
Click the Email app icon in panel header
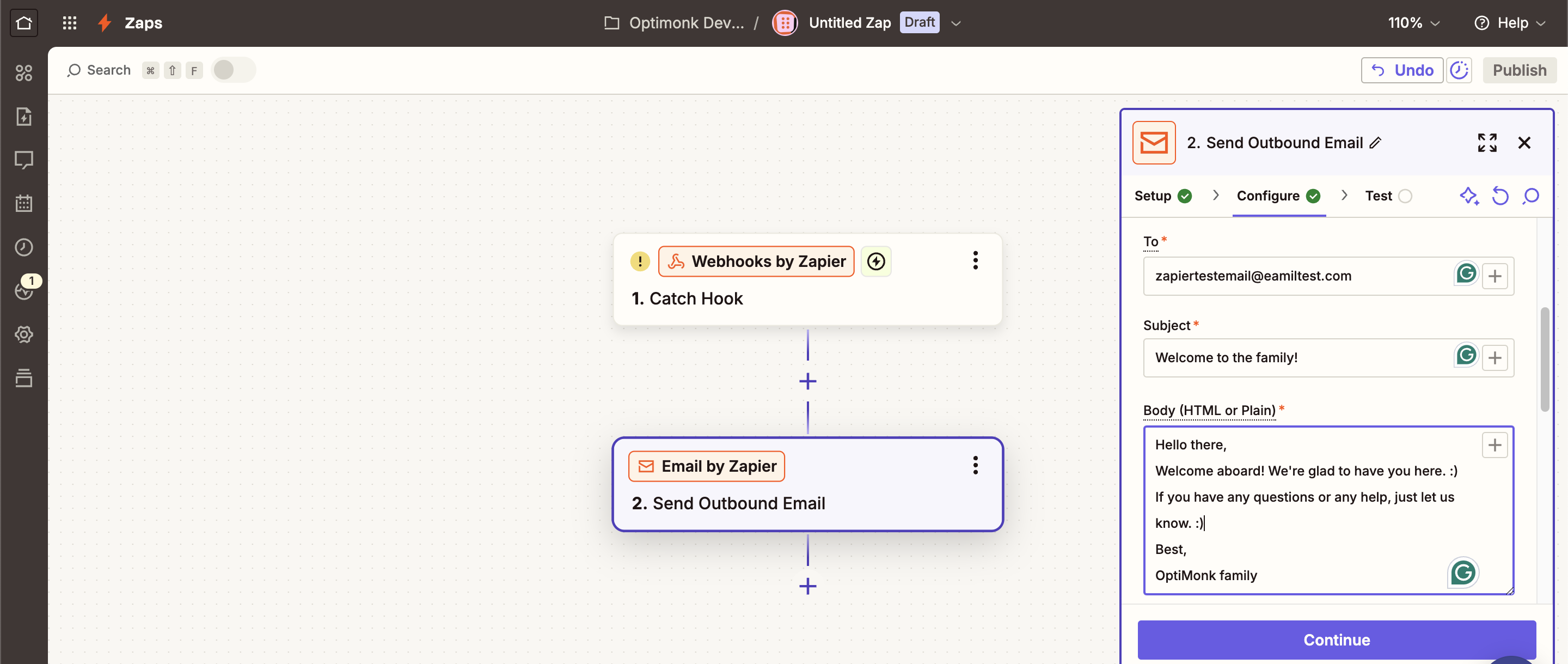[x=1154, y=143]
